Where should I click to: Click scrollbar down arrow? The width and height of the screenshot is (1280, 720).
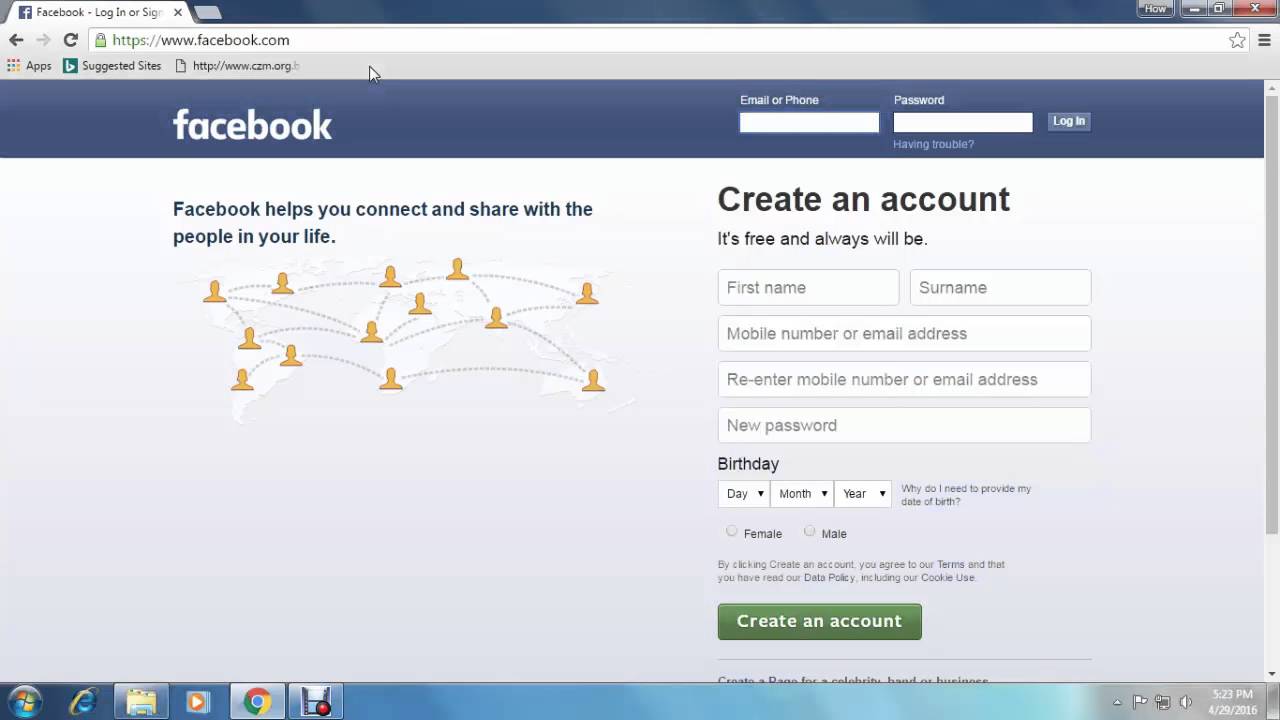click(x=1272, y=674)
